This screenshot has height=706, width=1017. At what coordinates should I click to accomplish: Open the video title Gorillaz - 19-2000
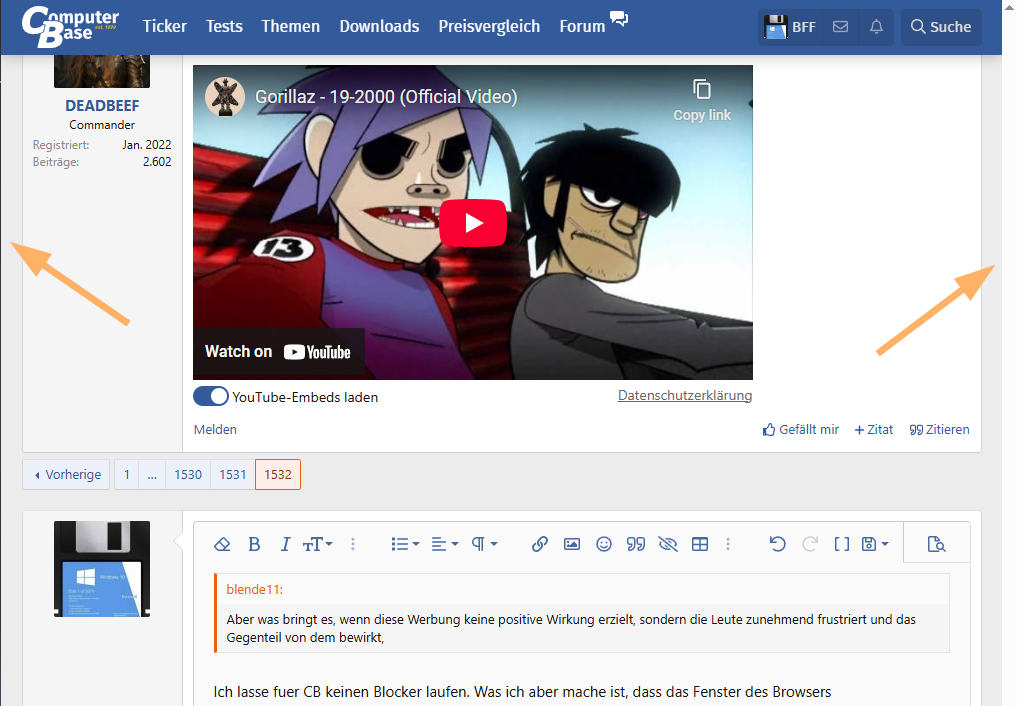tap(386, 97)
